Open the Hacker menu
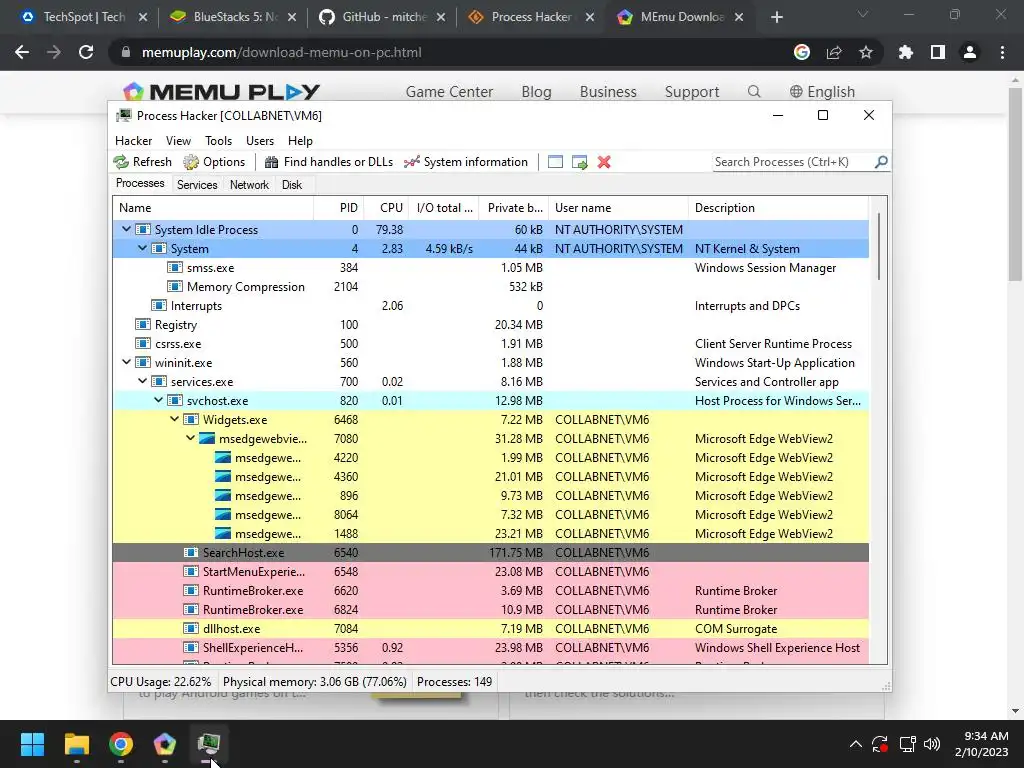 point(133,140)
